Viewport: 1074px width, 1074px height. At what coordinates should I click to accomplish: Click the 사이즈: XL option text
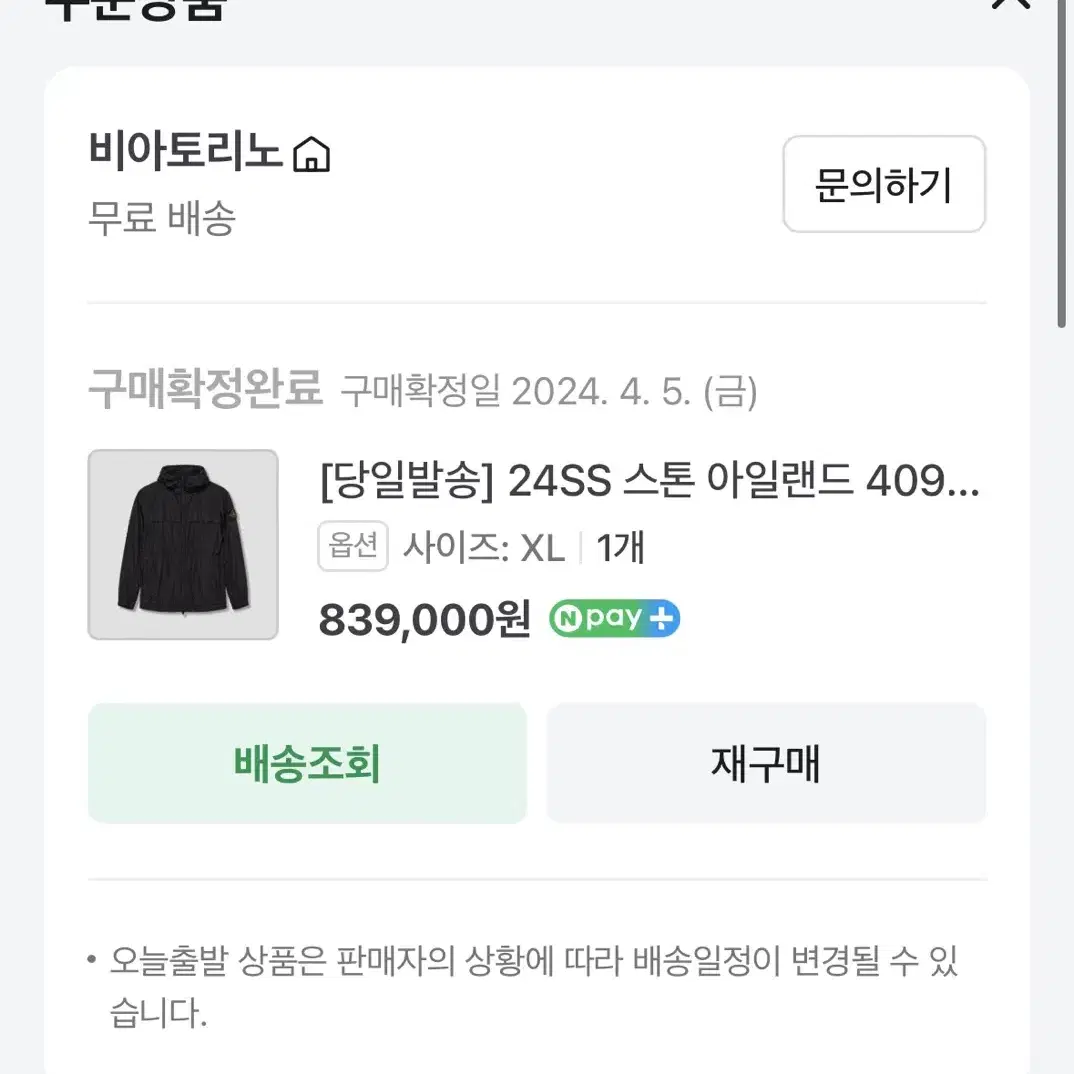coord(484,548)
